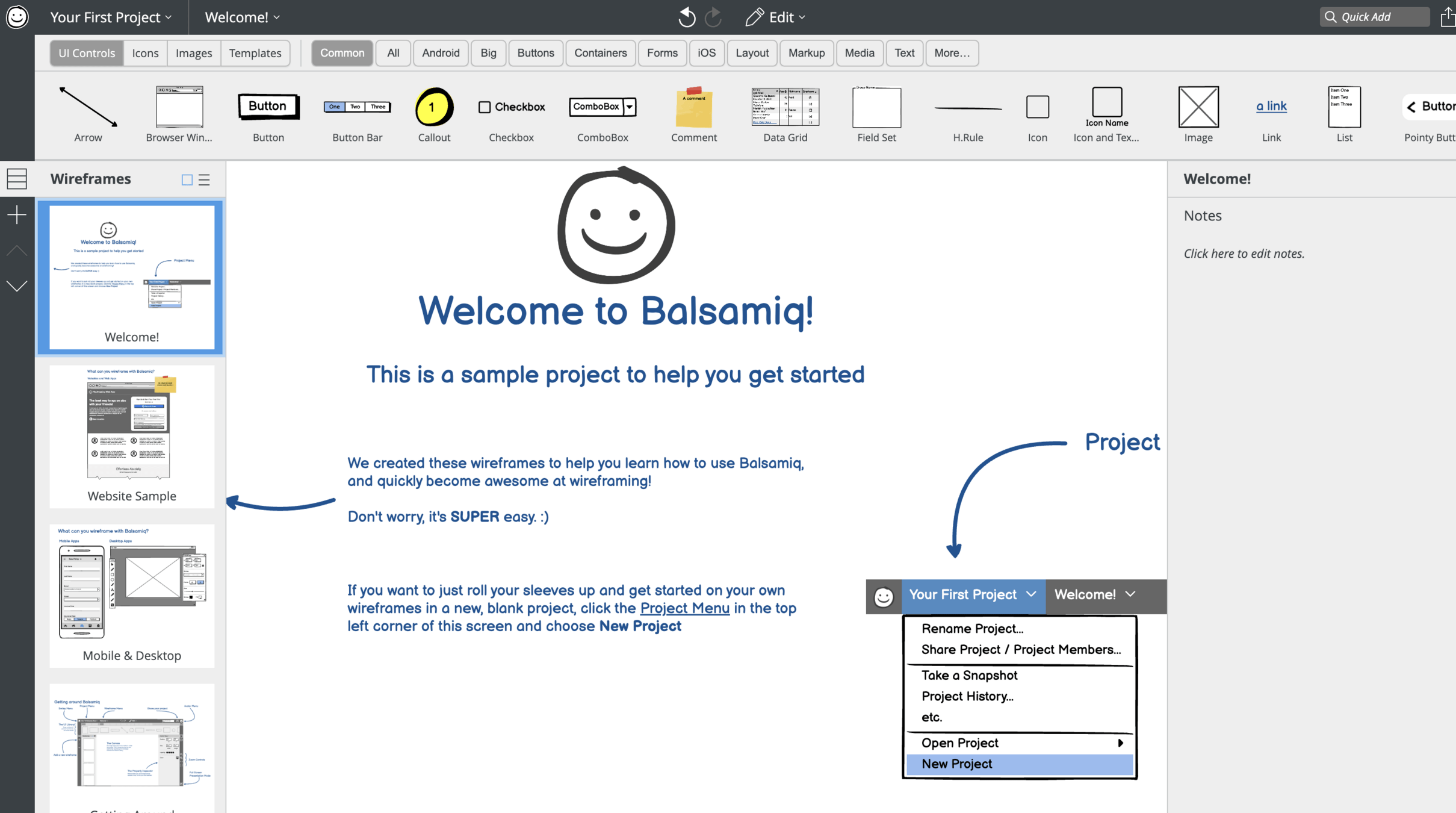Switch wireframes to thumbnail grid view
The height and width of the screenshot is (813, 1456).
point(187,179)
